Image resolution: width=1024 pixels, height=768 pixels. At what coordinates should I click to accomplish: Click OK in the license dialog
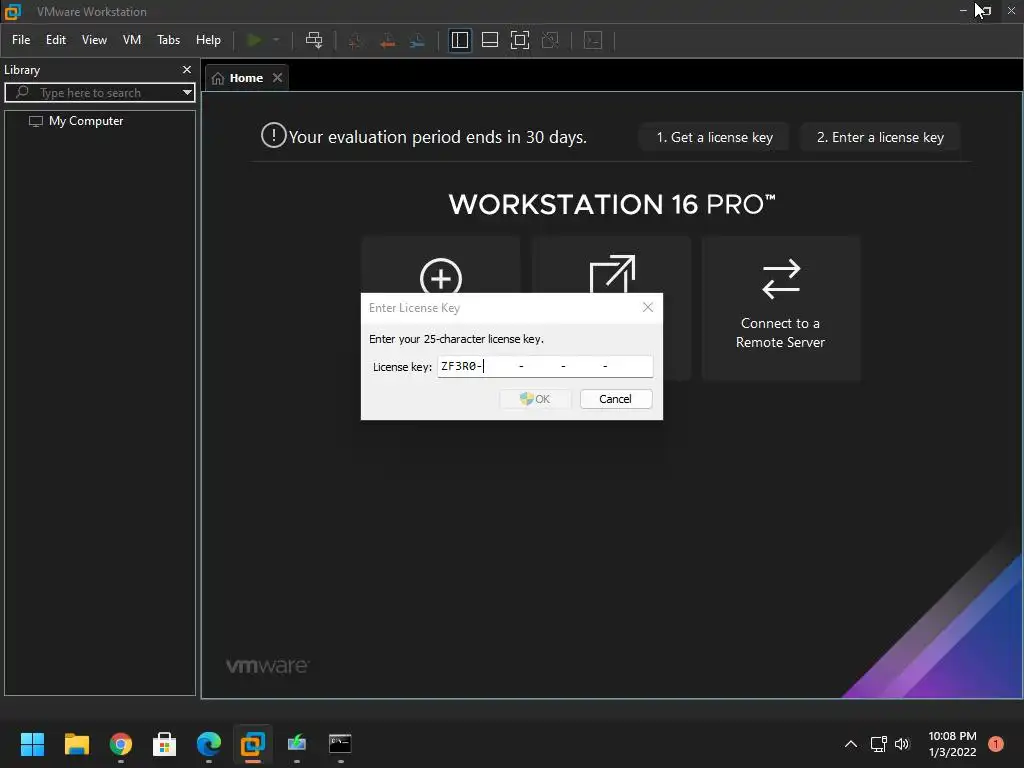[536, 399]
